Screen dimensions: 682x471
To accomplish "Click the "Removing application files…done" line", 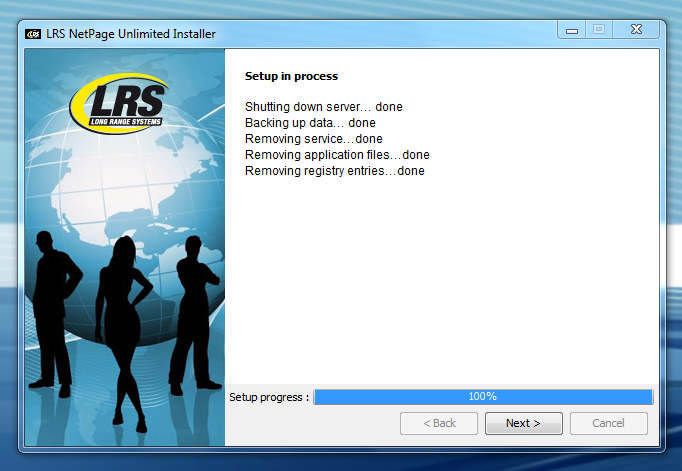I will pos(337,155).
